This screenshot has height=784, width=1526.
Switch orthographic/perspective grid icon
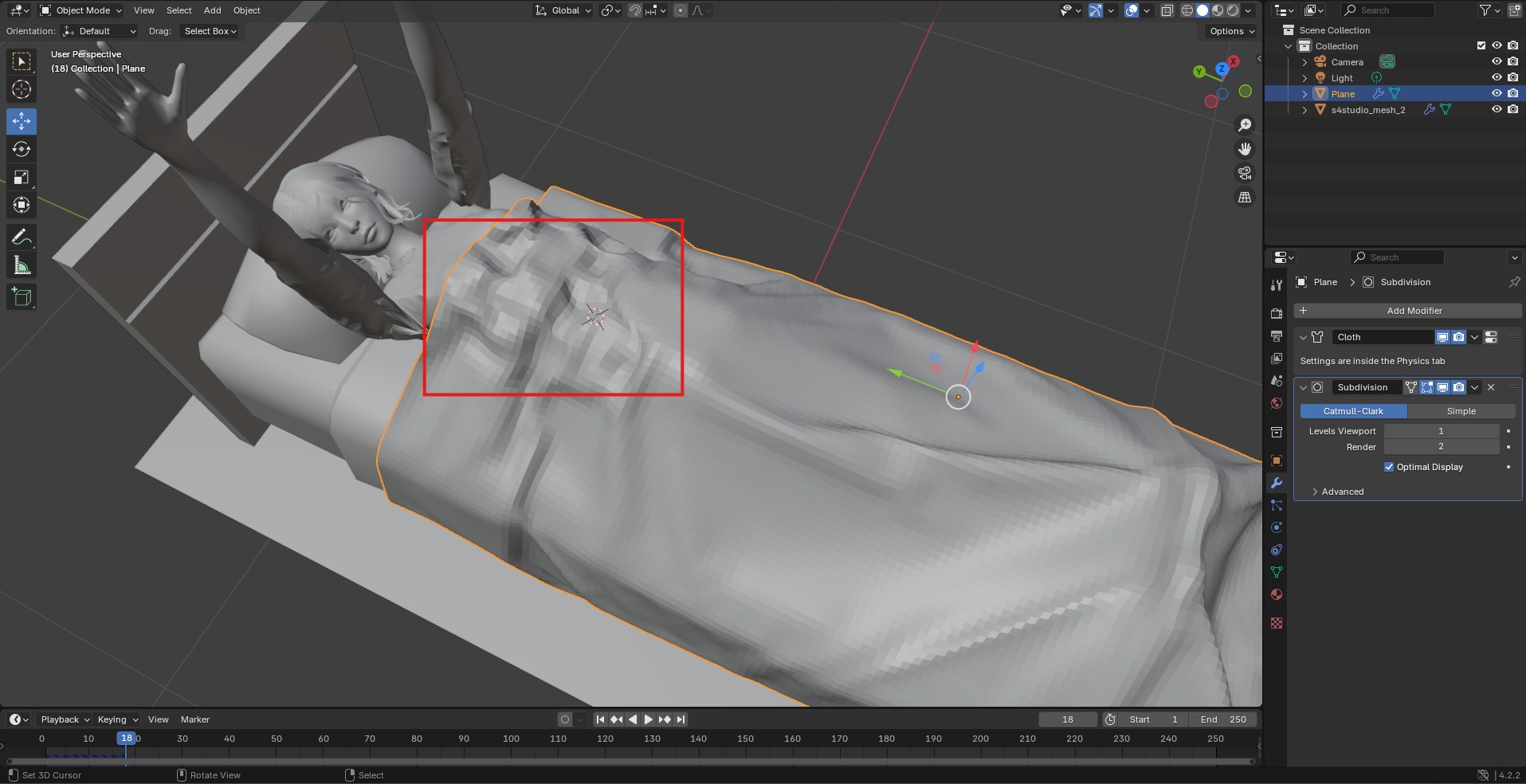[x=1245, y=197]
